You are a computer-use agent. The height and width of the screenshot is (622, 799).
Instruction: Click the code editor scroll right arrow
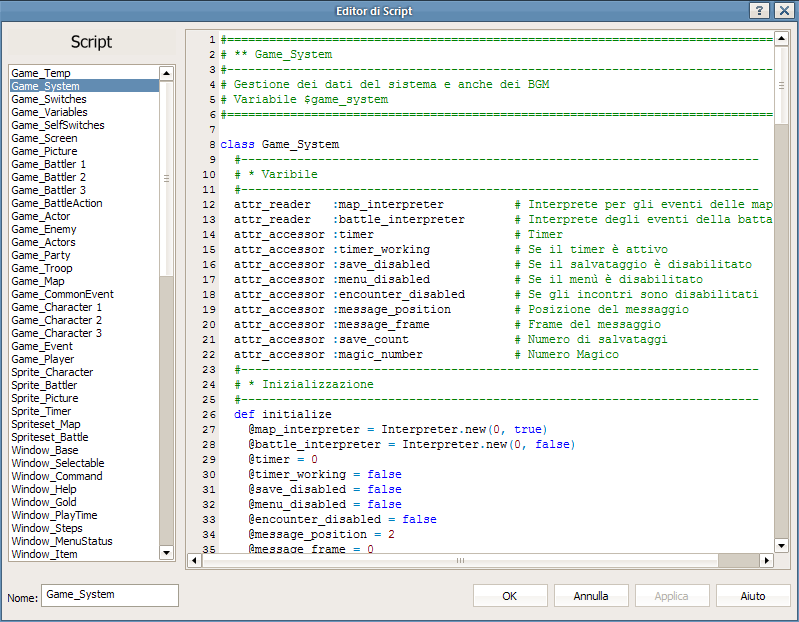(x=766, y=561)
